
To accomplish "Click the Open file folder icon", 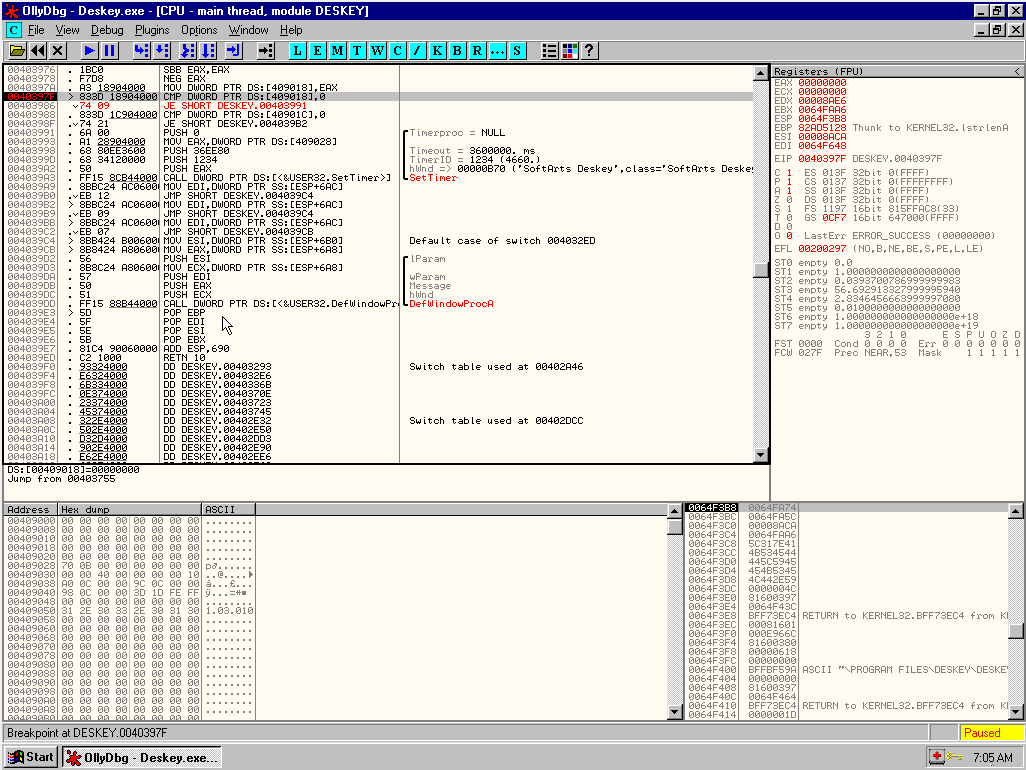I will click(17, 50).
